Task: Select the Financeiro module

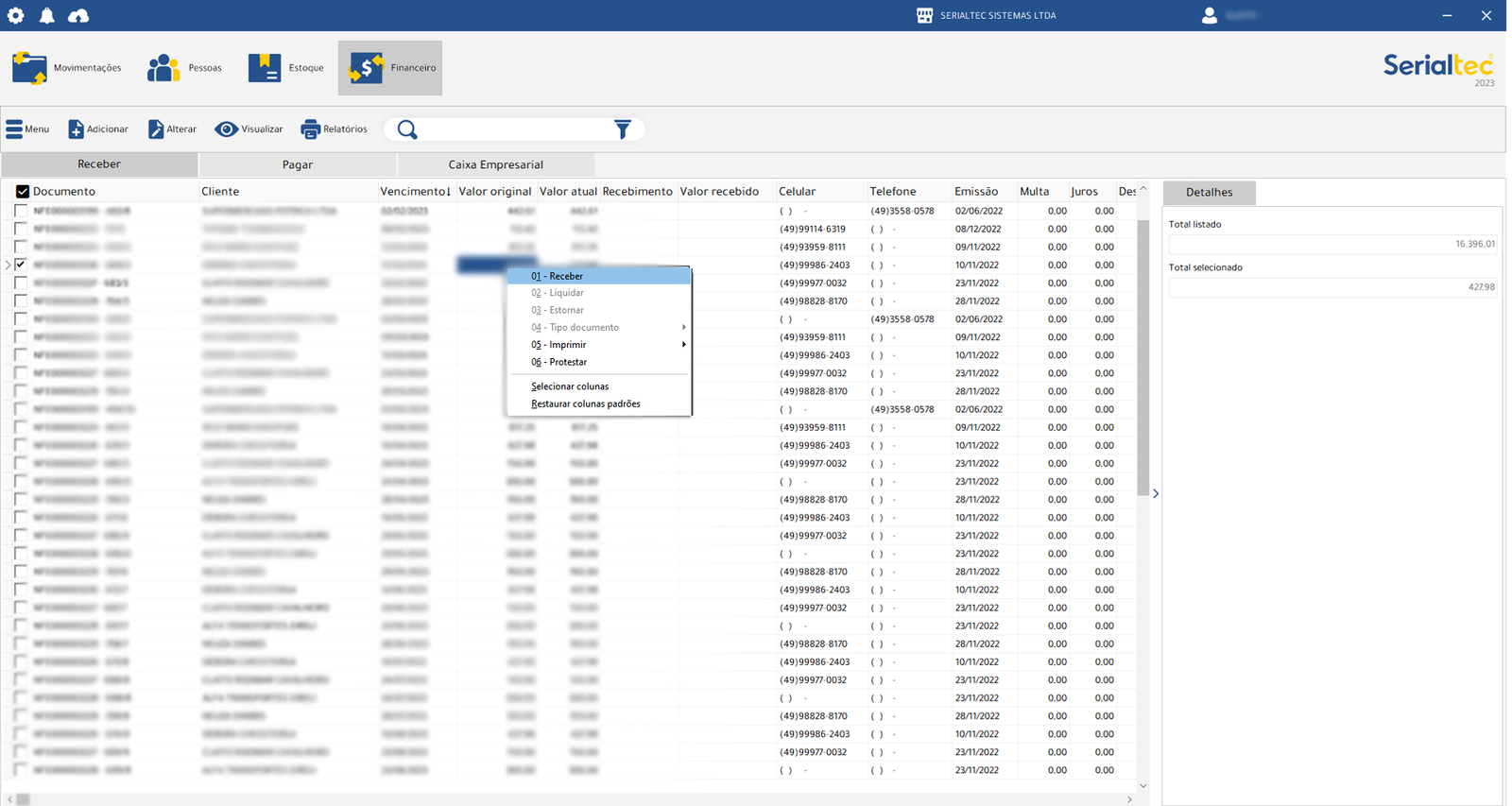Action: (390, 68)
